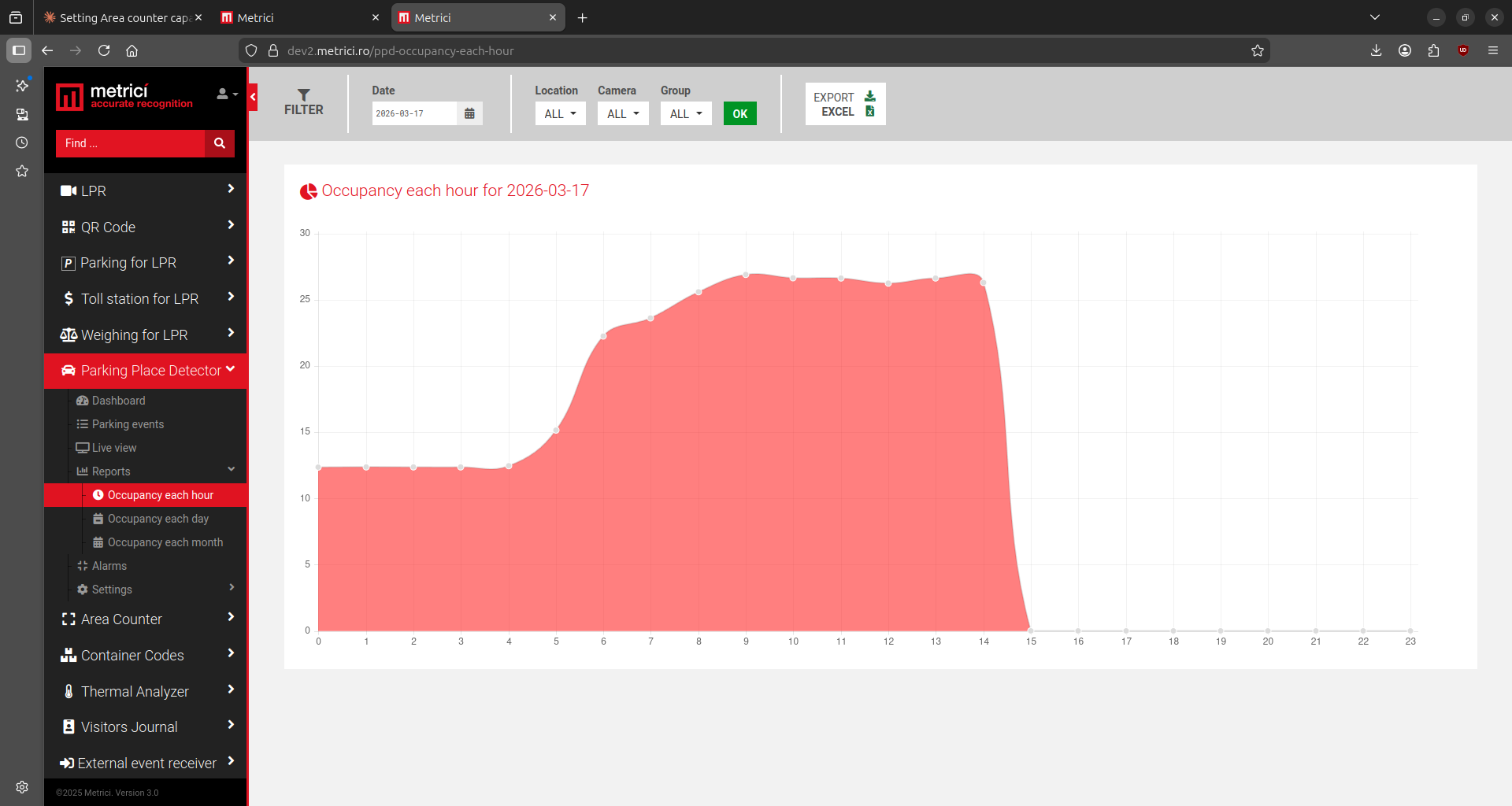
Task: Click the calendar icon next to date
Action: coord(469,113)
